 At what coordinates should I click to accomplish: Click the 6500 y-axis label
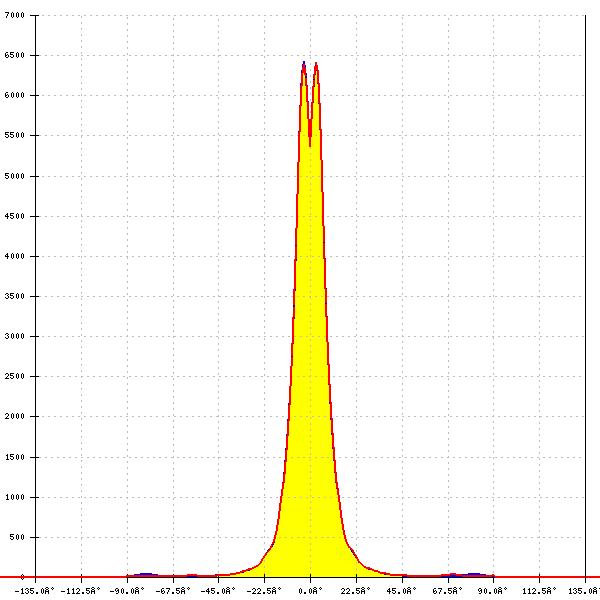[15, 55]
